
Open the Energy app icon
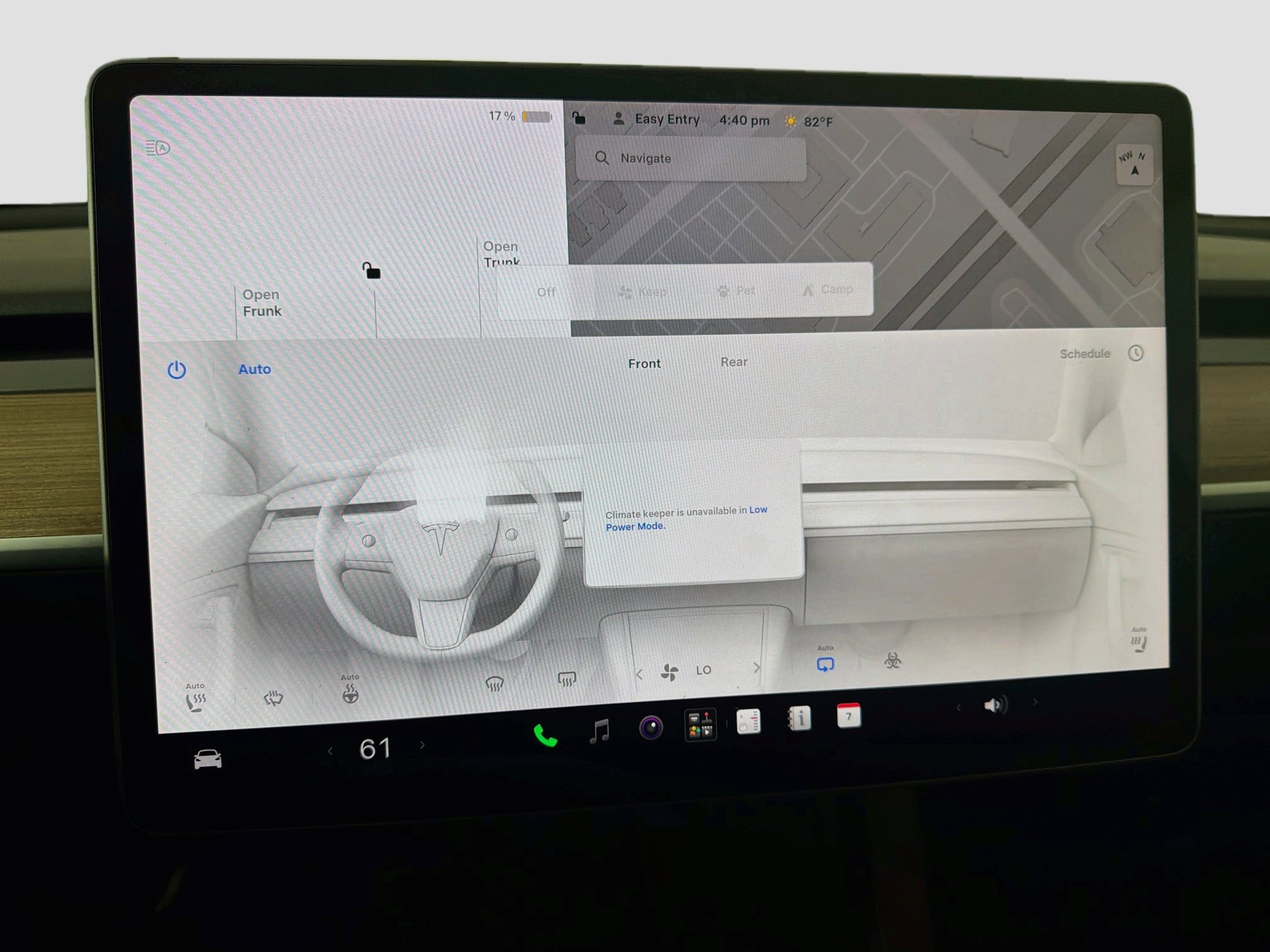(x=748, y=722)
